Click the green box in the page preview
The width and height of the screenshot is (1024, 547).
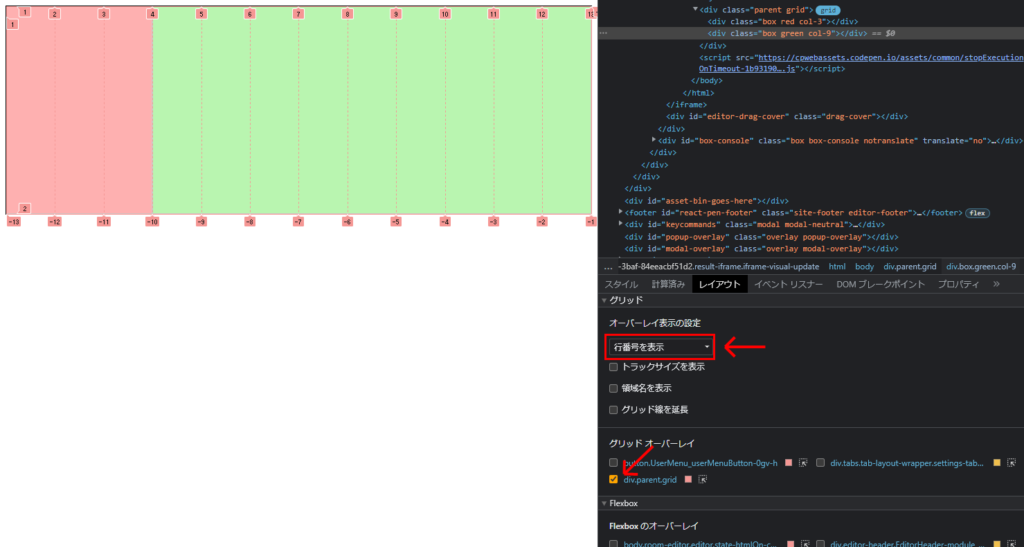[372, 110]
